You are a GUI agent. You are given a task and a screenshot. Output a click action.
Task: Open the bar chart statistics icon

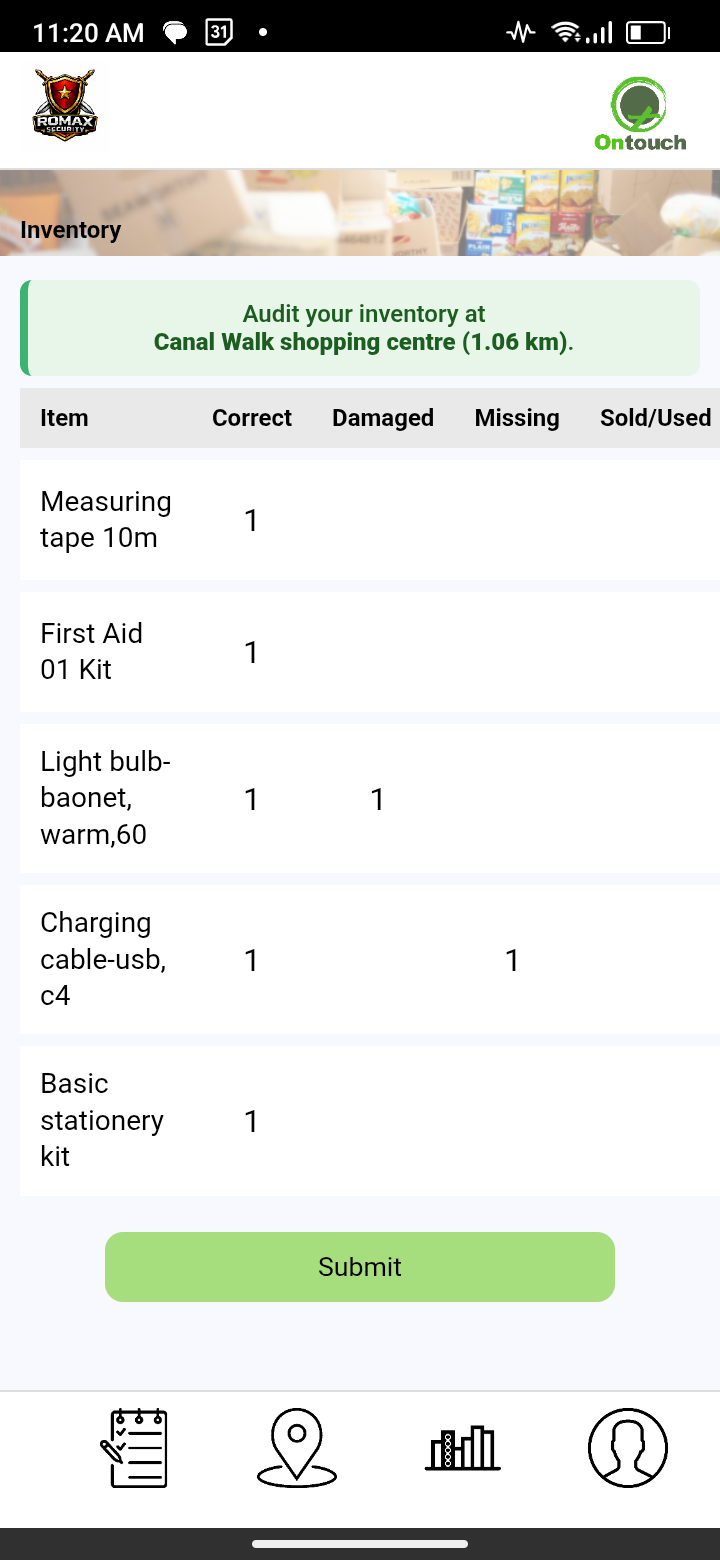coord(462,1447)
